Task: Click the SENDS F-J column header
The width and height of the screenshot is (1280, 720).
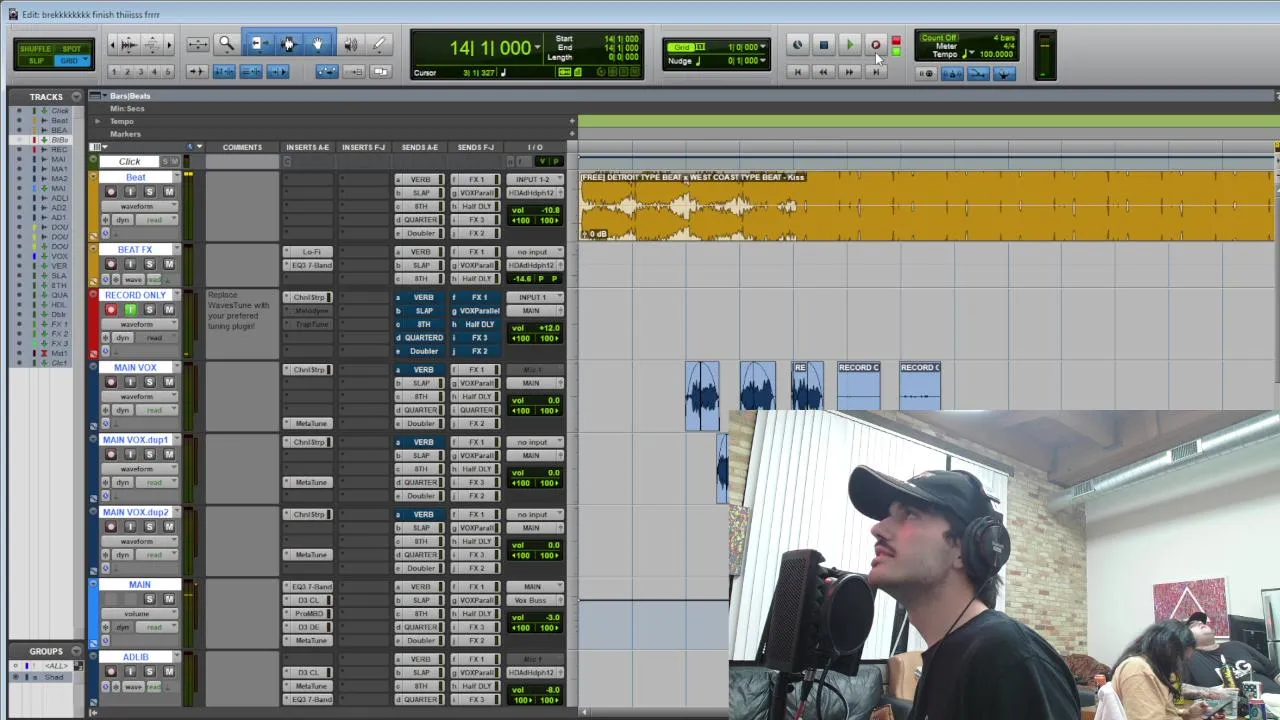Action: click(476, 147)
